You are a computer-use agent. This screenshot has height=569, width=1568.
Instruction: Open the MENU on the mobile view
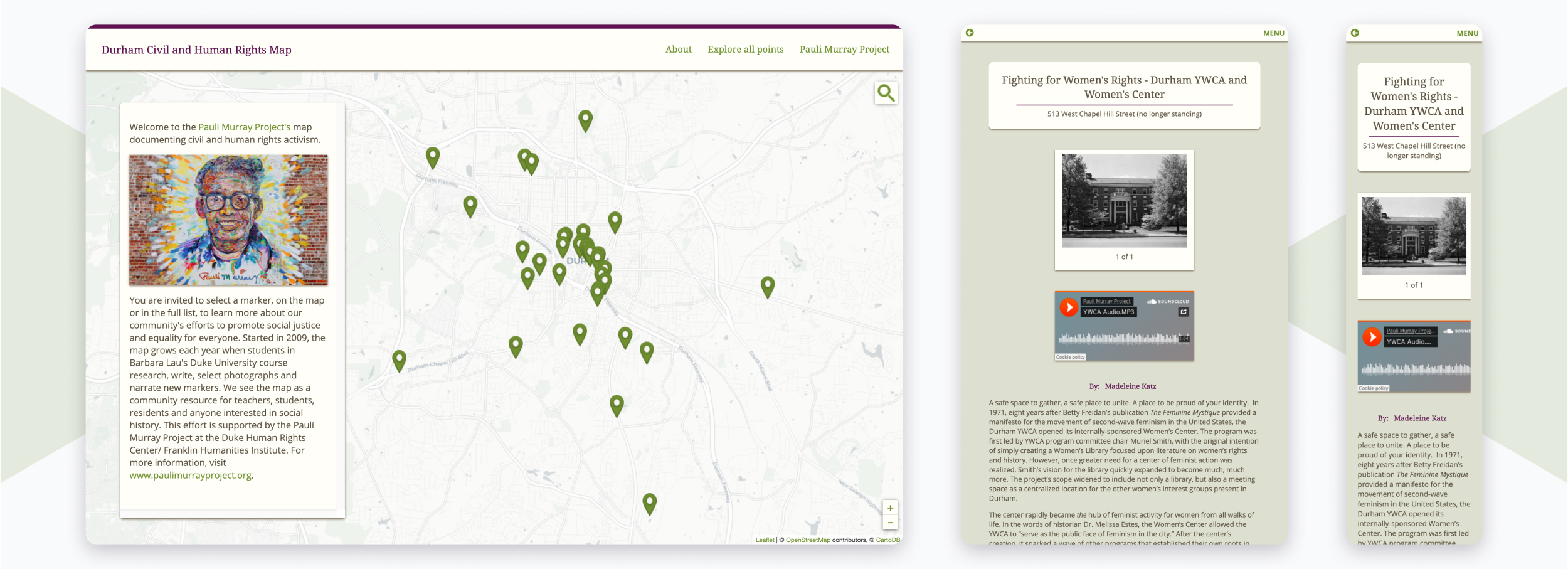tap(1467, 33)
